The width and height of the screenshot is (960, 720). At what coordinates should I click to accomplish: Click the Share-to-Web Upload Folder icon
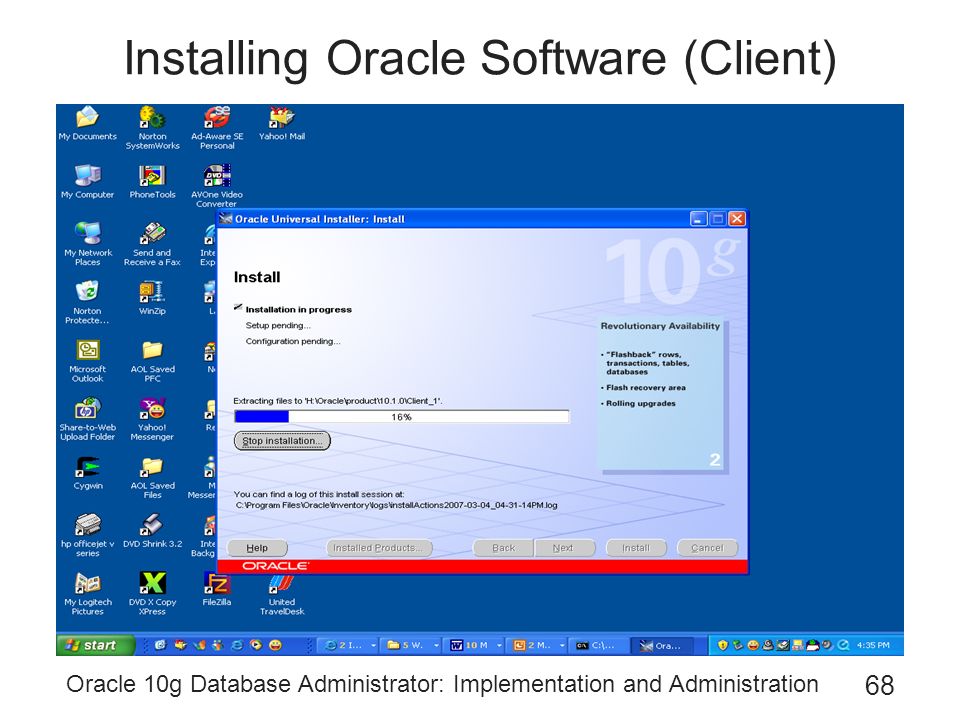tap(87, 419)
